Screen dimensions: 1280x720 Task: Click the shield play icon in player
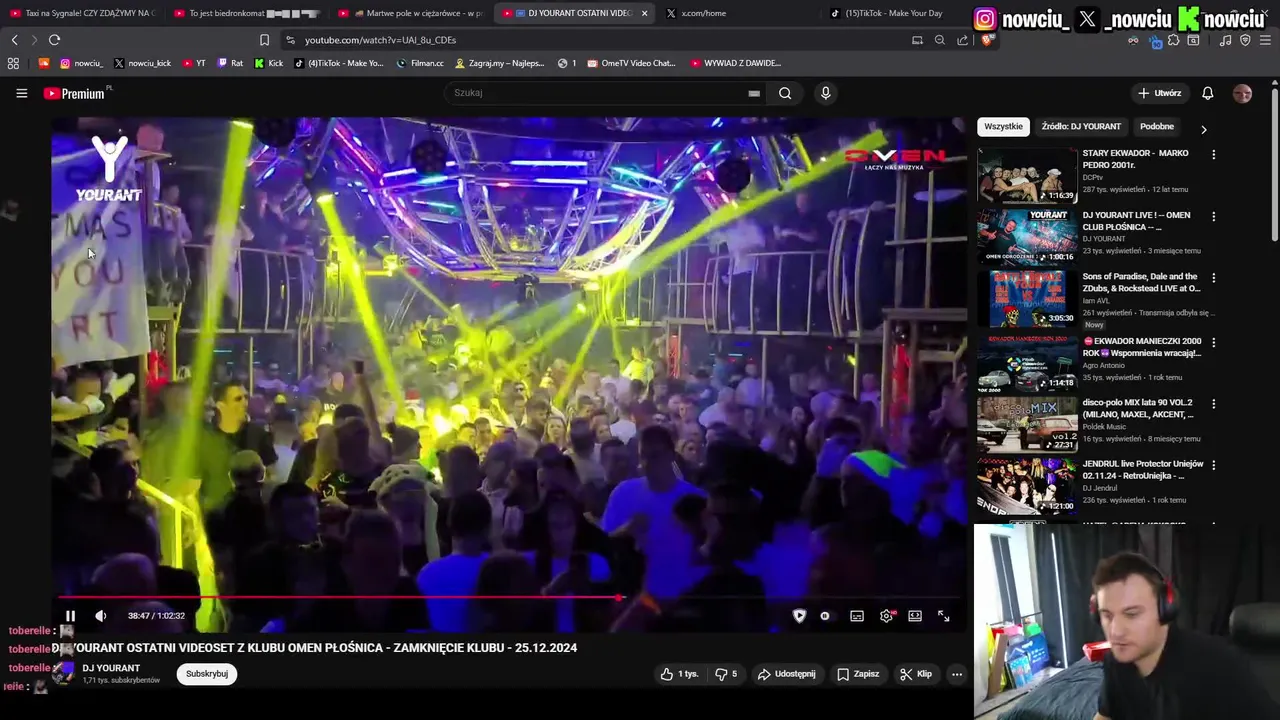(x=799, y=616)
